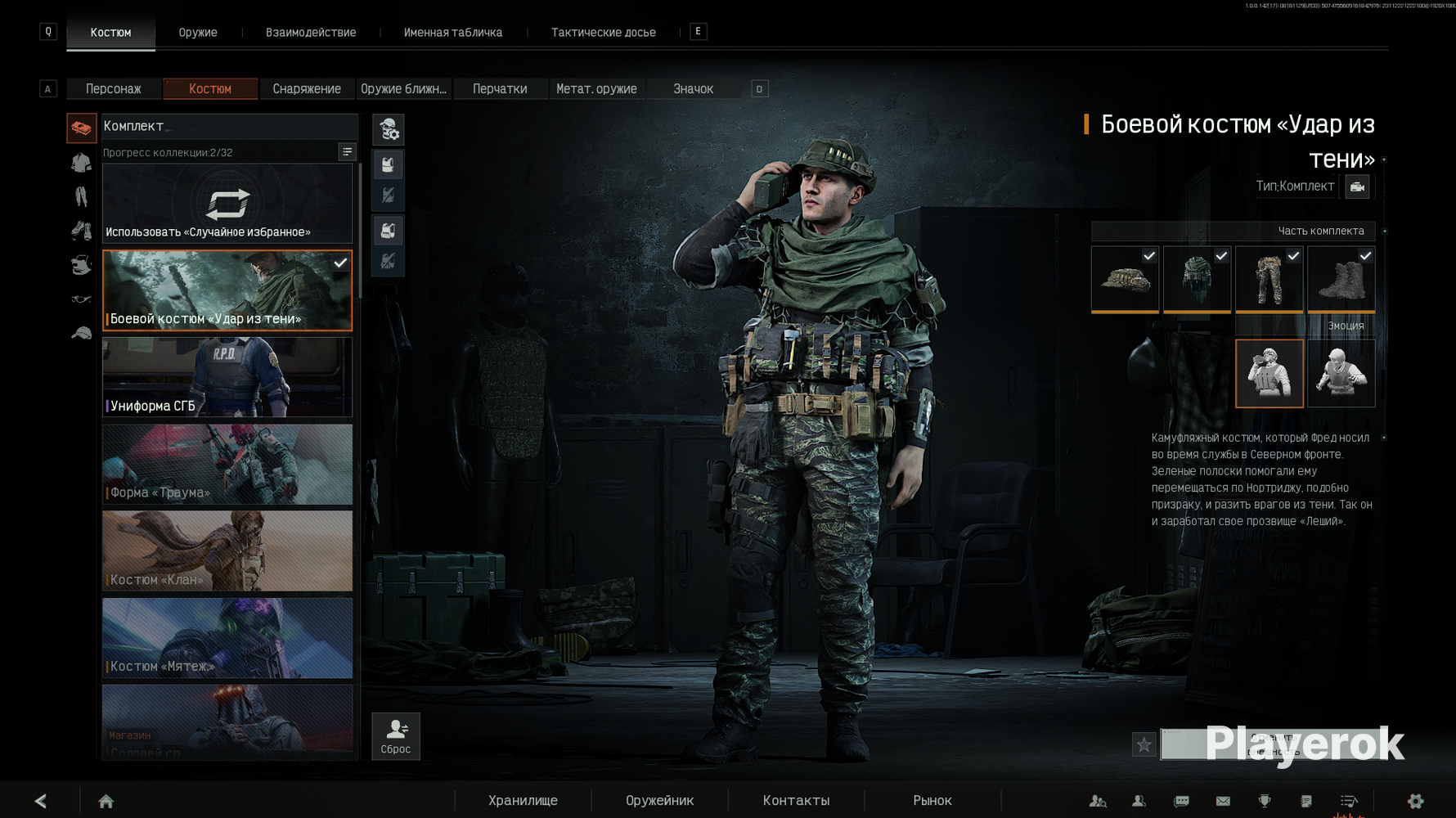
Task: Toggle the hat part of the set
Action: point(1126,280)
